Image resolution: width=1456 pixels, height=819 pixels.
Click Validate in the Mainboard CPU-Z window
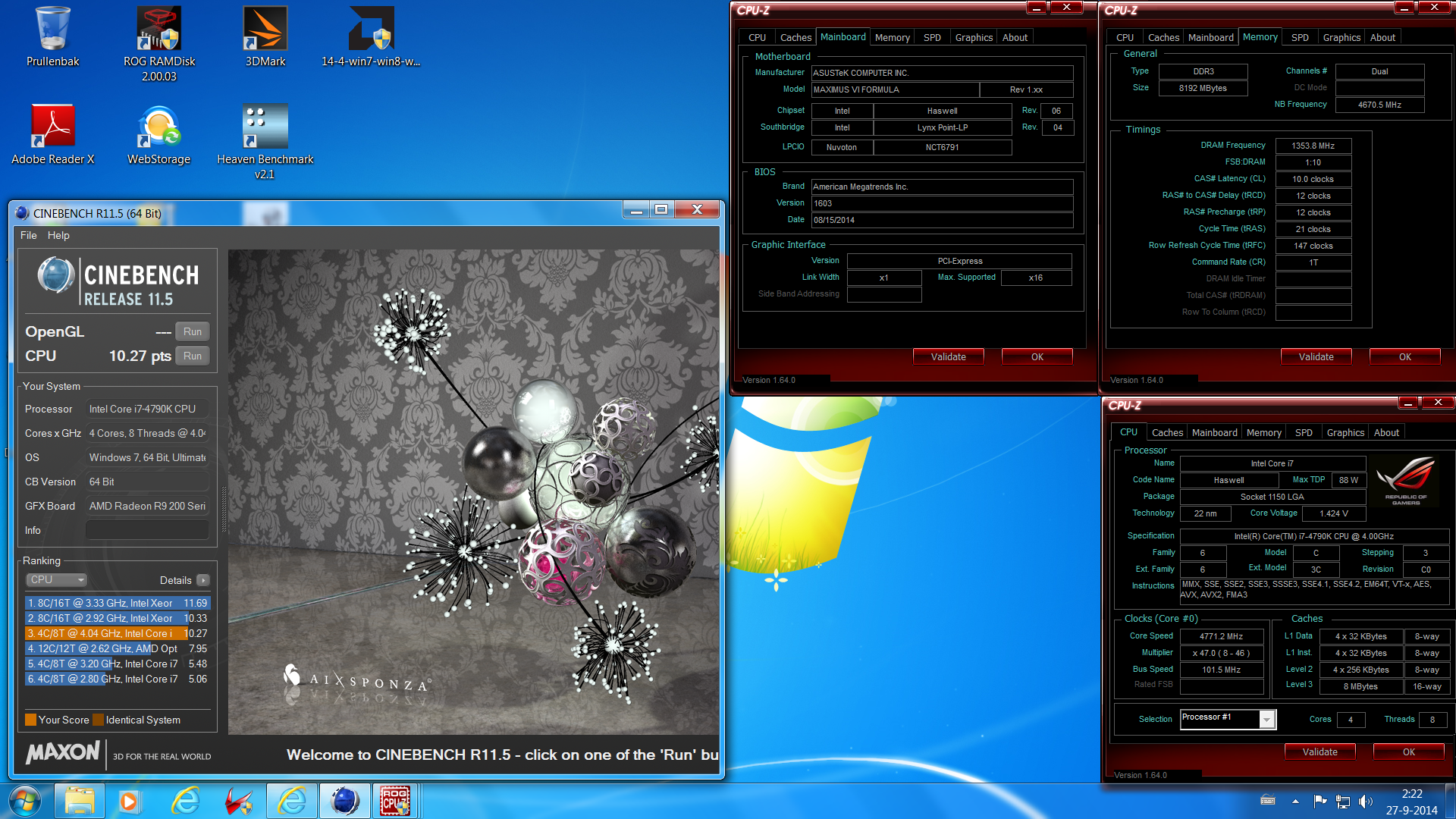click(x=948, y=356)
